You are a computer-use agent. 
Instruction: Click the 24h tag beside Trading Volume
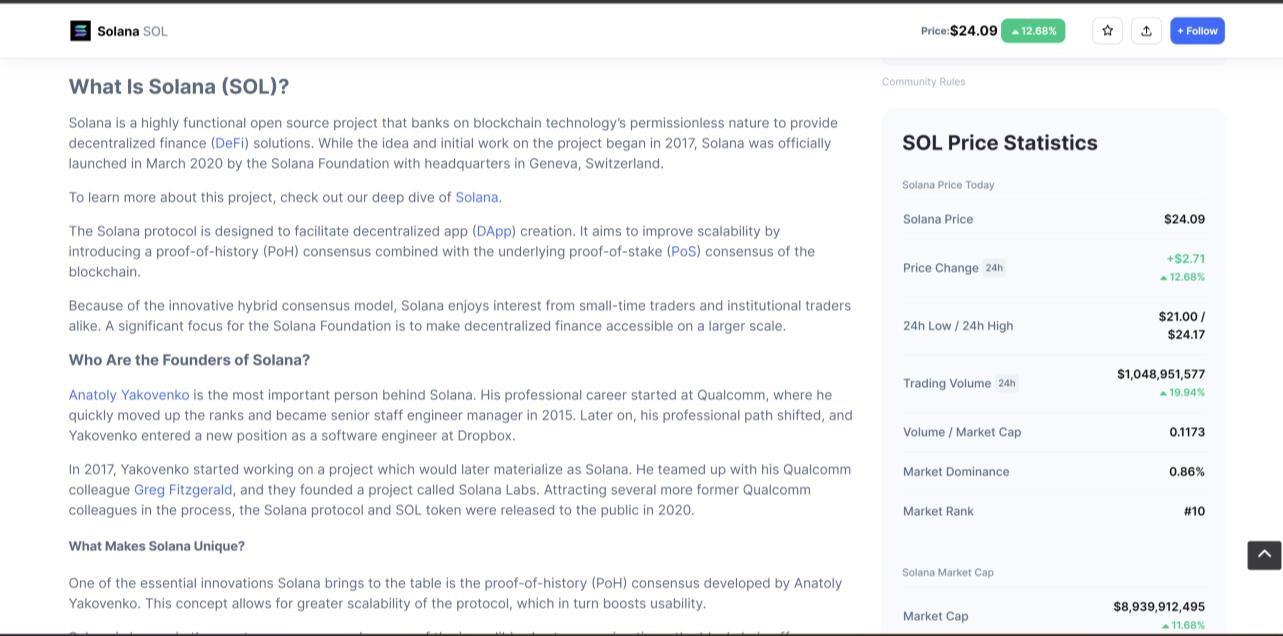coord(1006,383)
